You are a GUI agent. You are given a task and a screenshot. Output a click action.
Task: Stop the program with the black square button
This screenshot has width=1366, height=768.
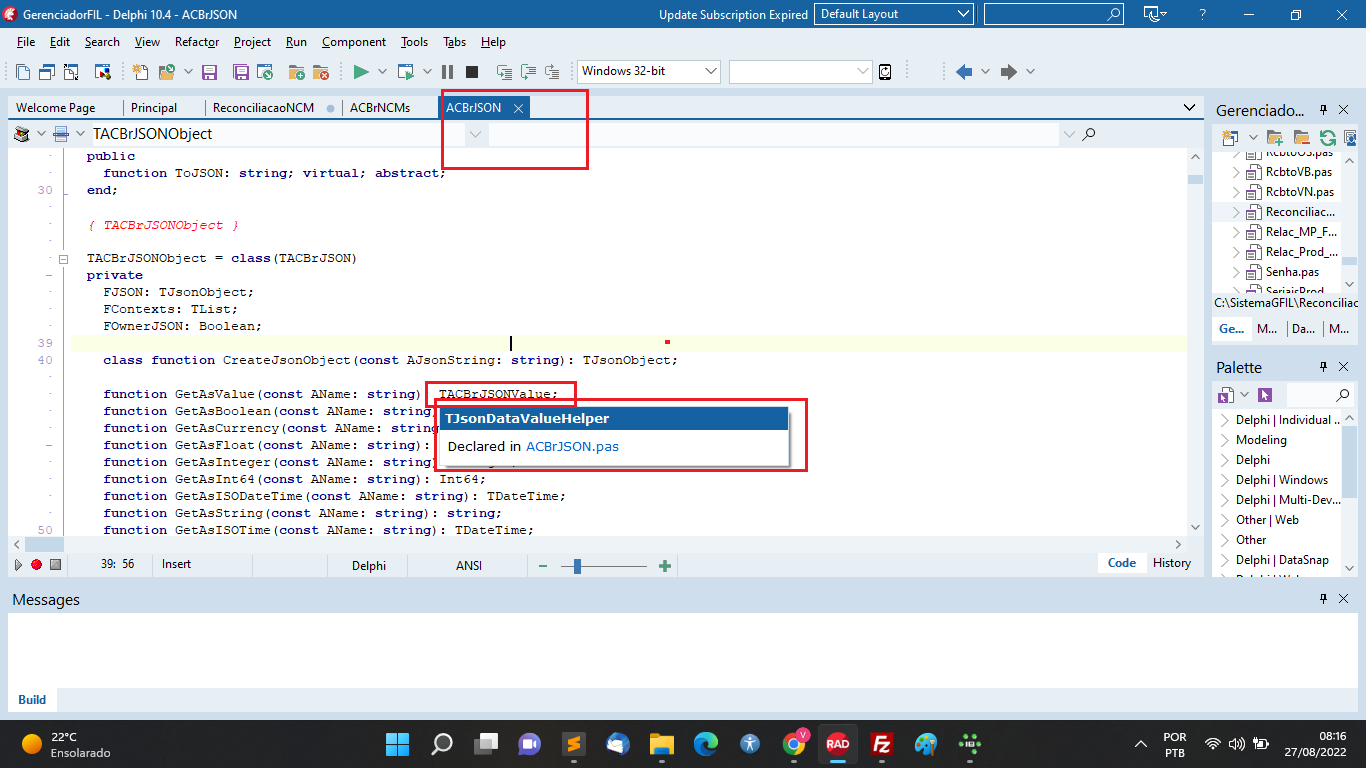[x=472, y=72]
